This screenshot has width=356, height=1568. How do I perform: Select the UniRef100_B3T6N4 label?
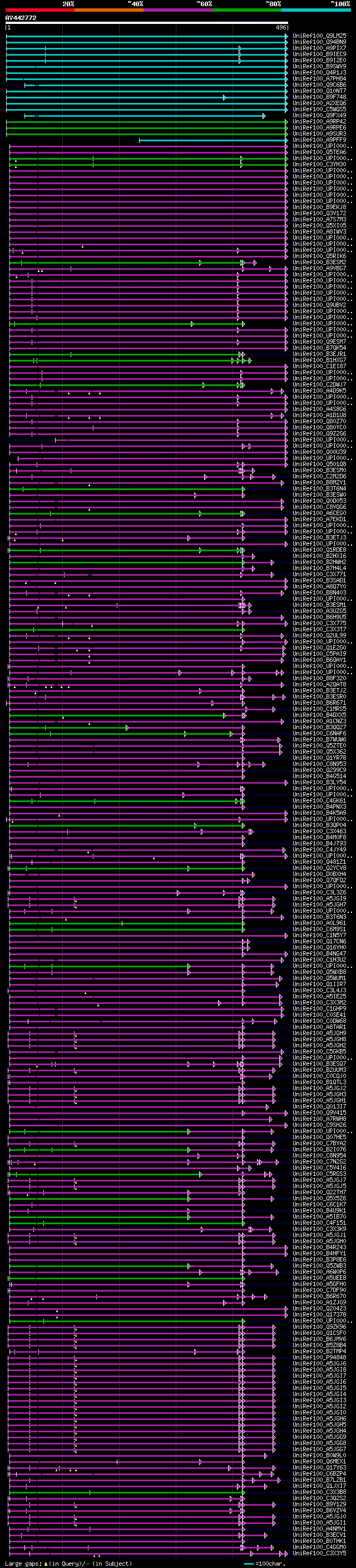pyautogui.click(x=319, y=489)
